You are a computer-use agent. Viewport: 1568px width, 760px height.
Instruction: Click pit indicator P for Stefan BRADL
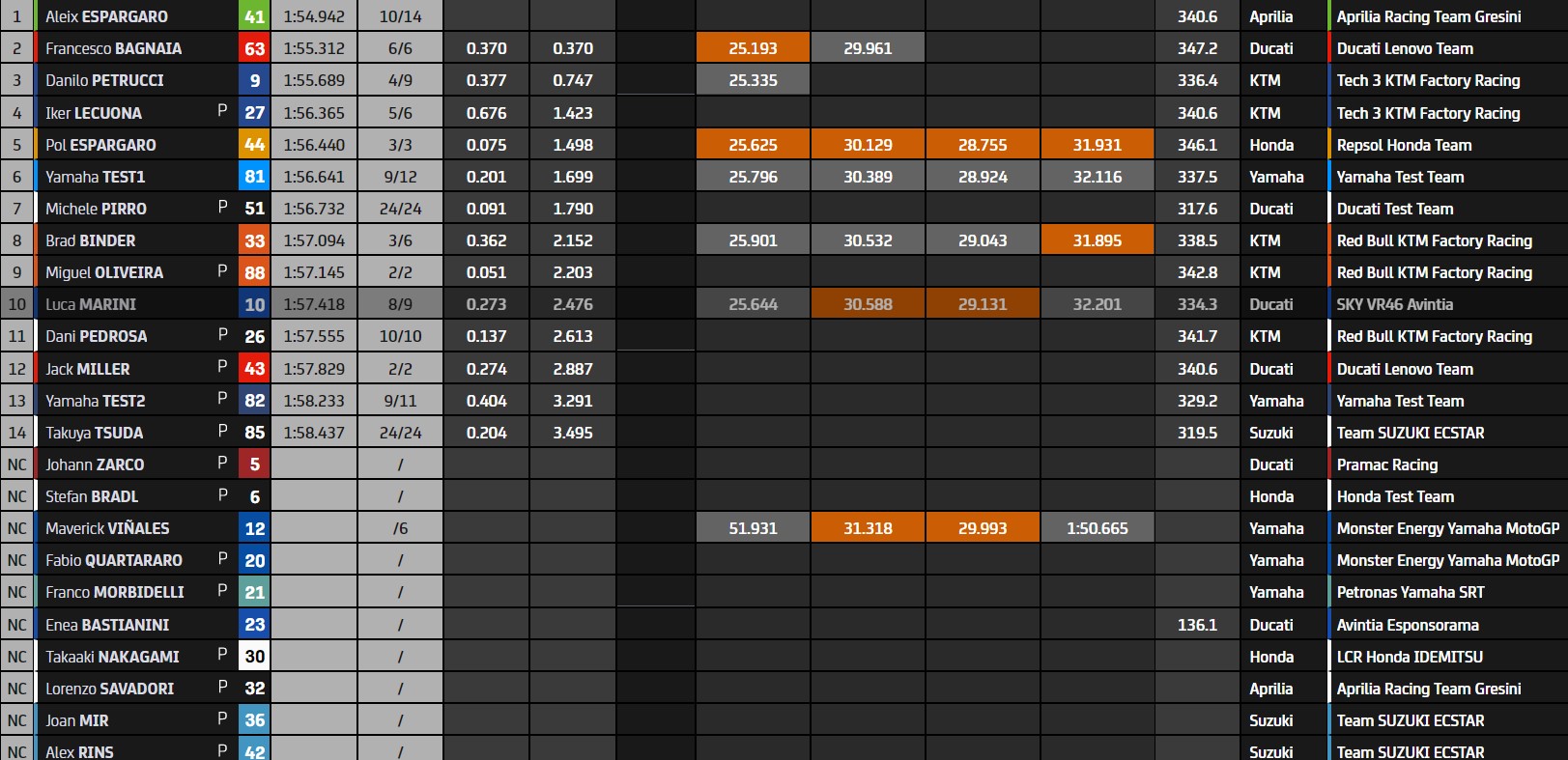point(222,494)
